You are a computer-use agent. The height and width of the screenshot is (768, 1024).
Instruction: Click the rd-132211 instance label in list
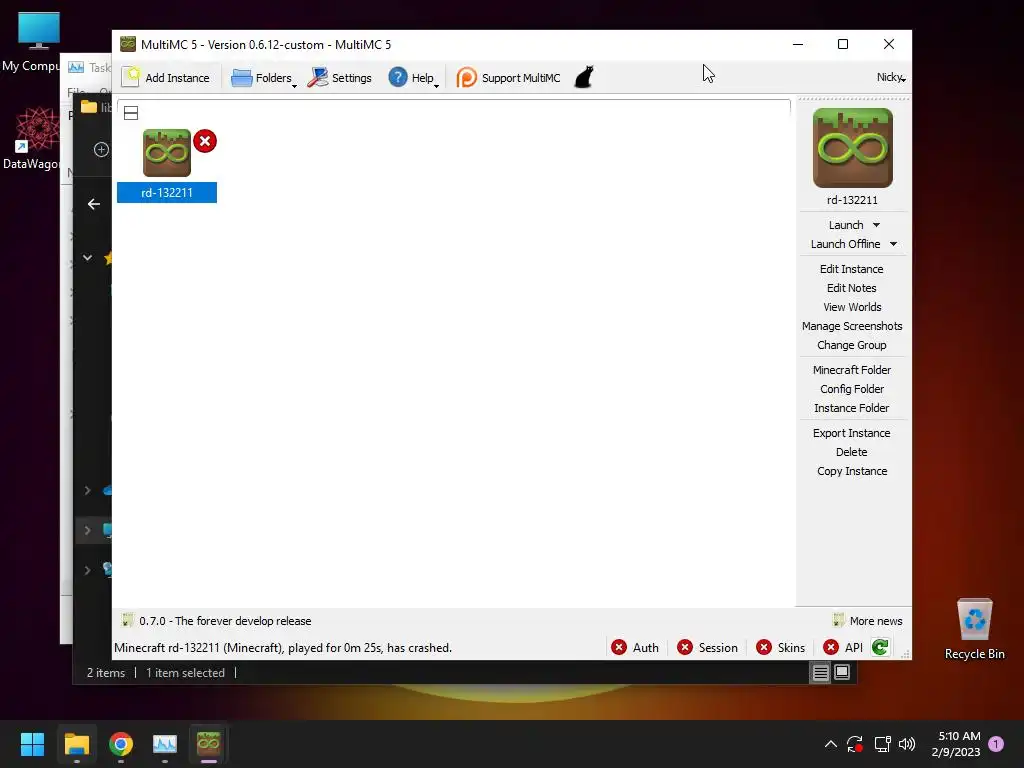(x=167, y=193)
